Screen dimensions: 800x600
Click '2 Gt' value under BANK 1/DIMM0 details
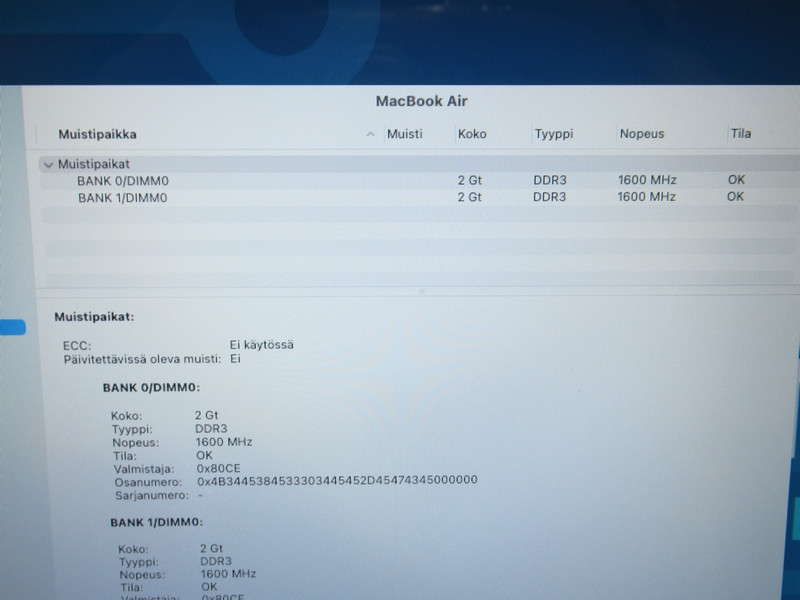click(212, 548)
